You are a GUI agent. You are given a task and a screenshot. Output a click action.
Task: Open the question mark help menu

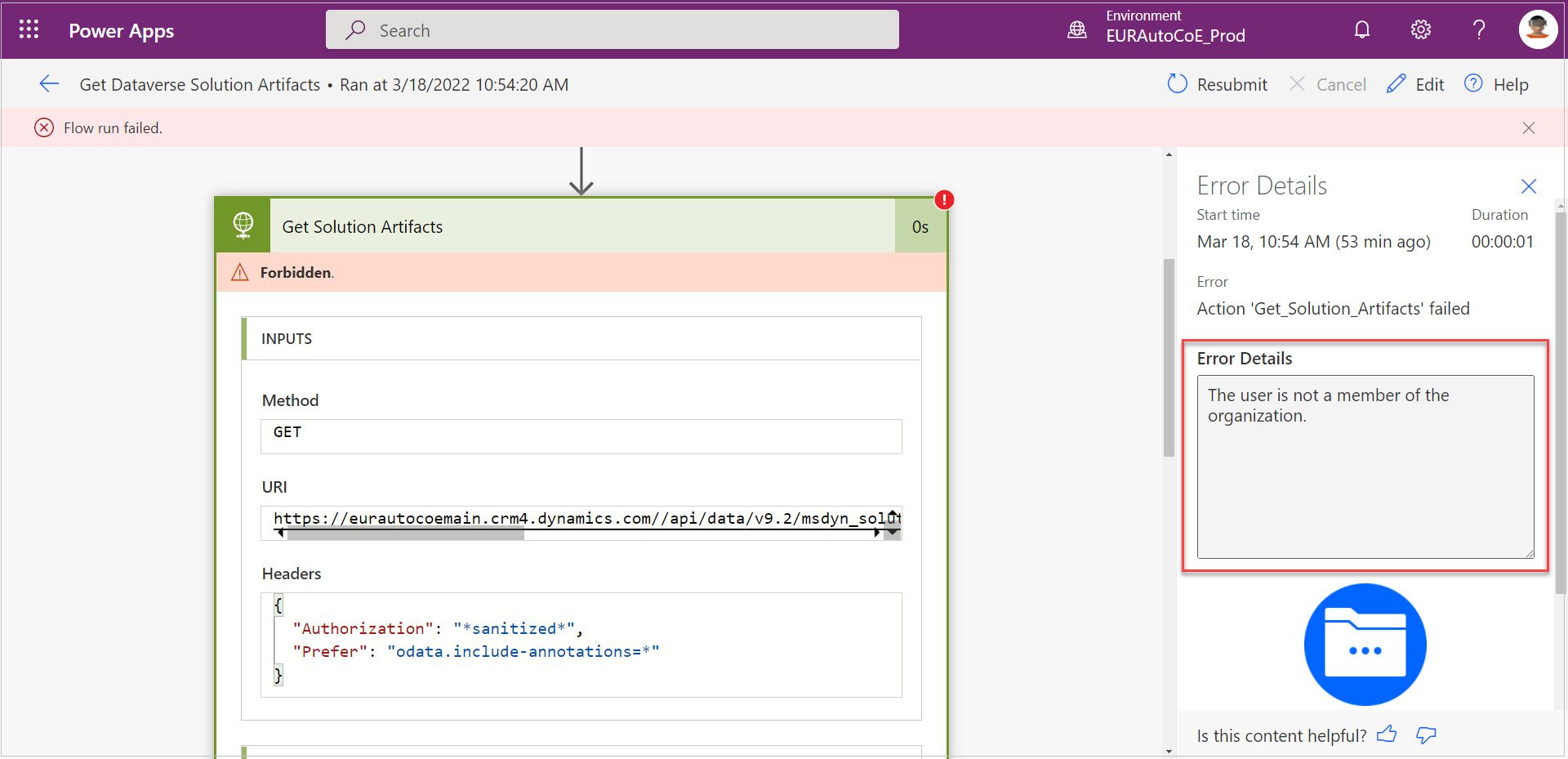1479,30
